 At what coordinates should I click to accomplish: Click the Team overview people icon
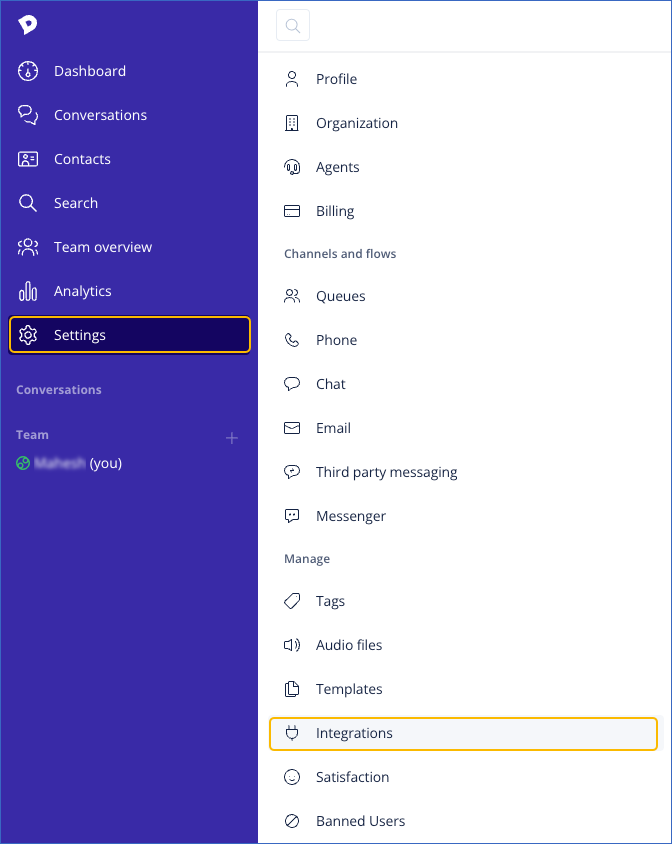tap(28, 247)
